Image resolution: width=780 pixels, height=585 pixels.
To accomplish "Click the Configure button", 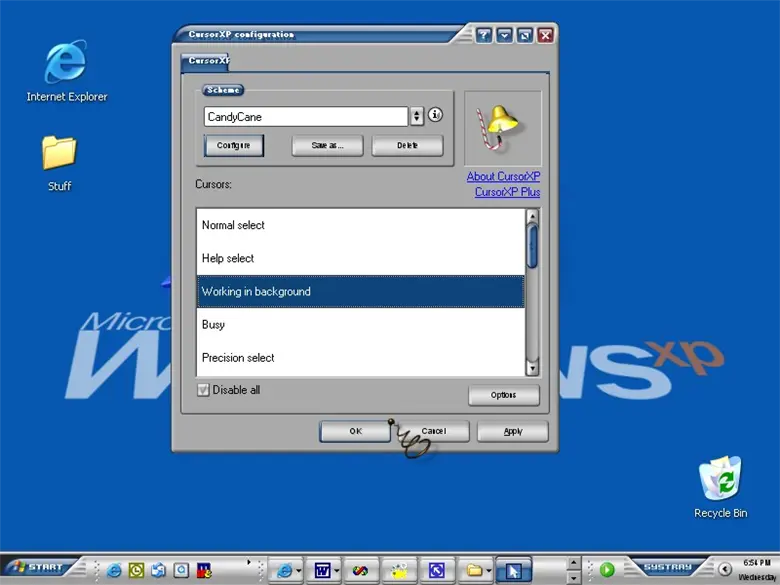I will [x=234, y=146].
